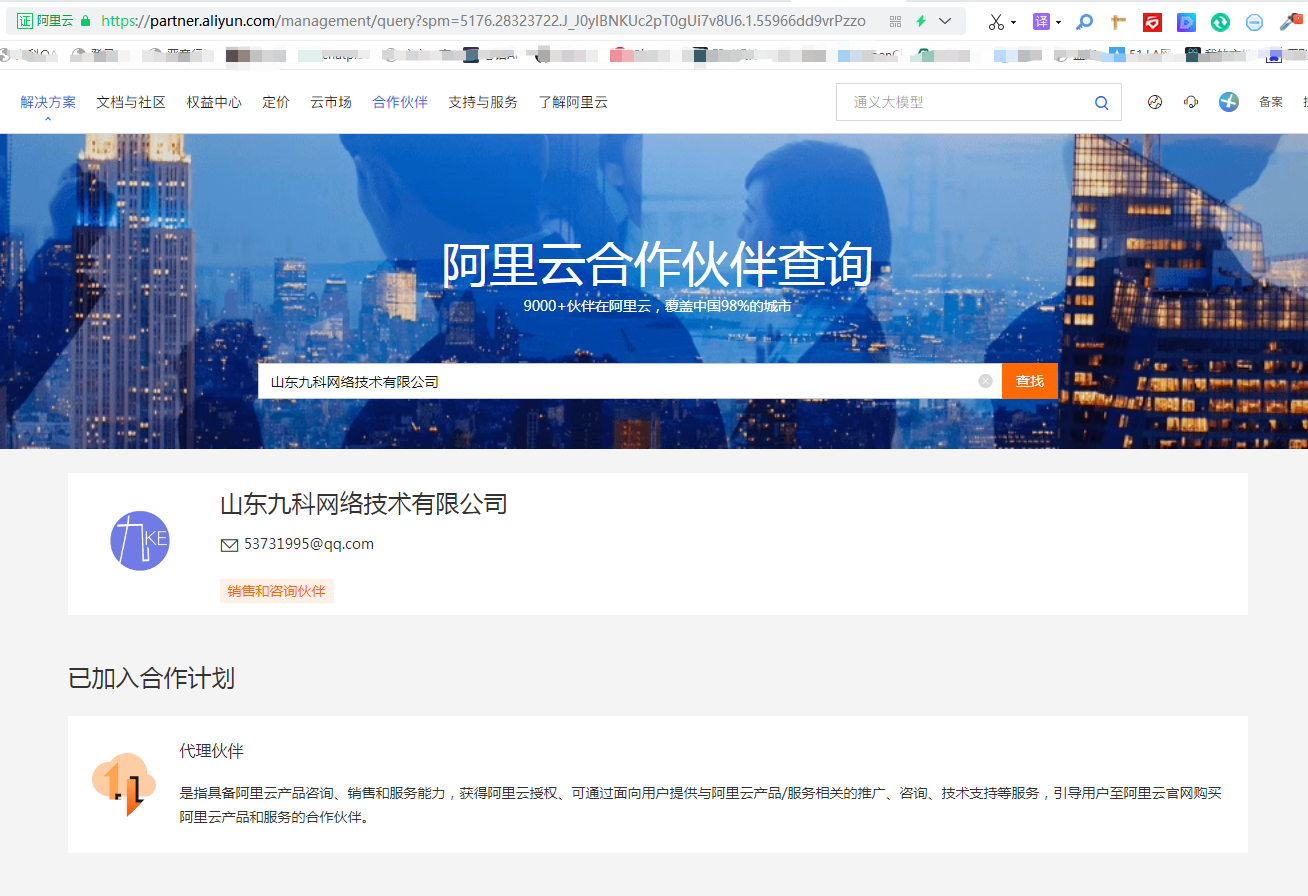Image resolution: width=1308 pixels, height=896 pixels.
Task: Click the email 53731995@qq.com
Action: pos(309,544)
